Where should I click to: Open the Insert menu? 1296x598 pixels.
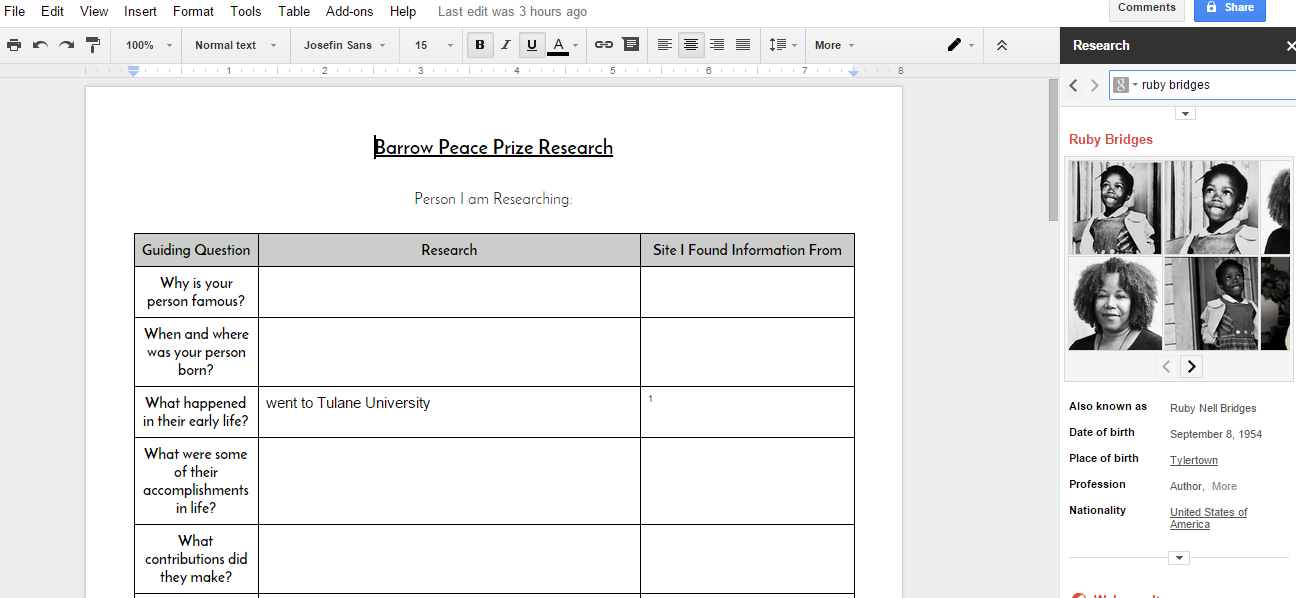140,11
